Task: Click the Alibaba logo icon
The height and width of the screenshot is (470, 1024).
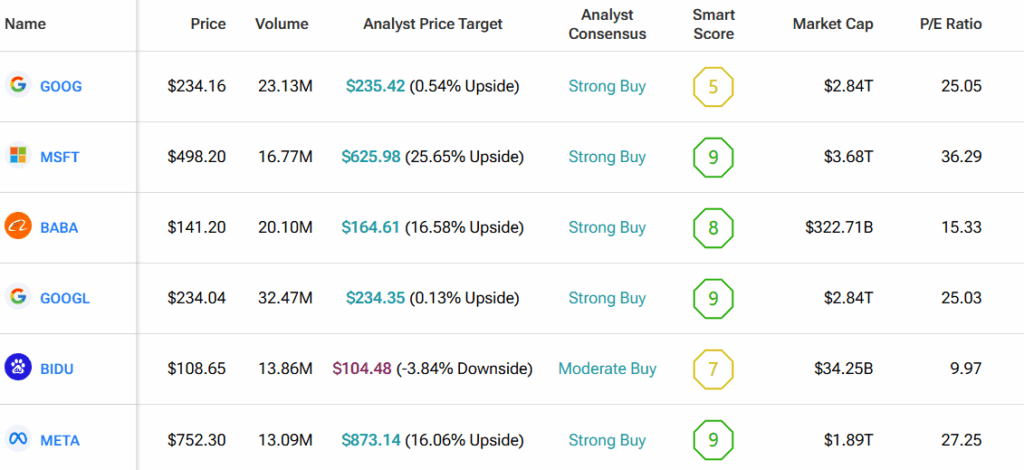Action: pyautogui.click(x=16, y=227)
